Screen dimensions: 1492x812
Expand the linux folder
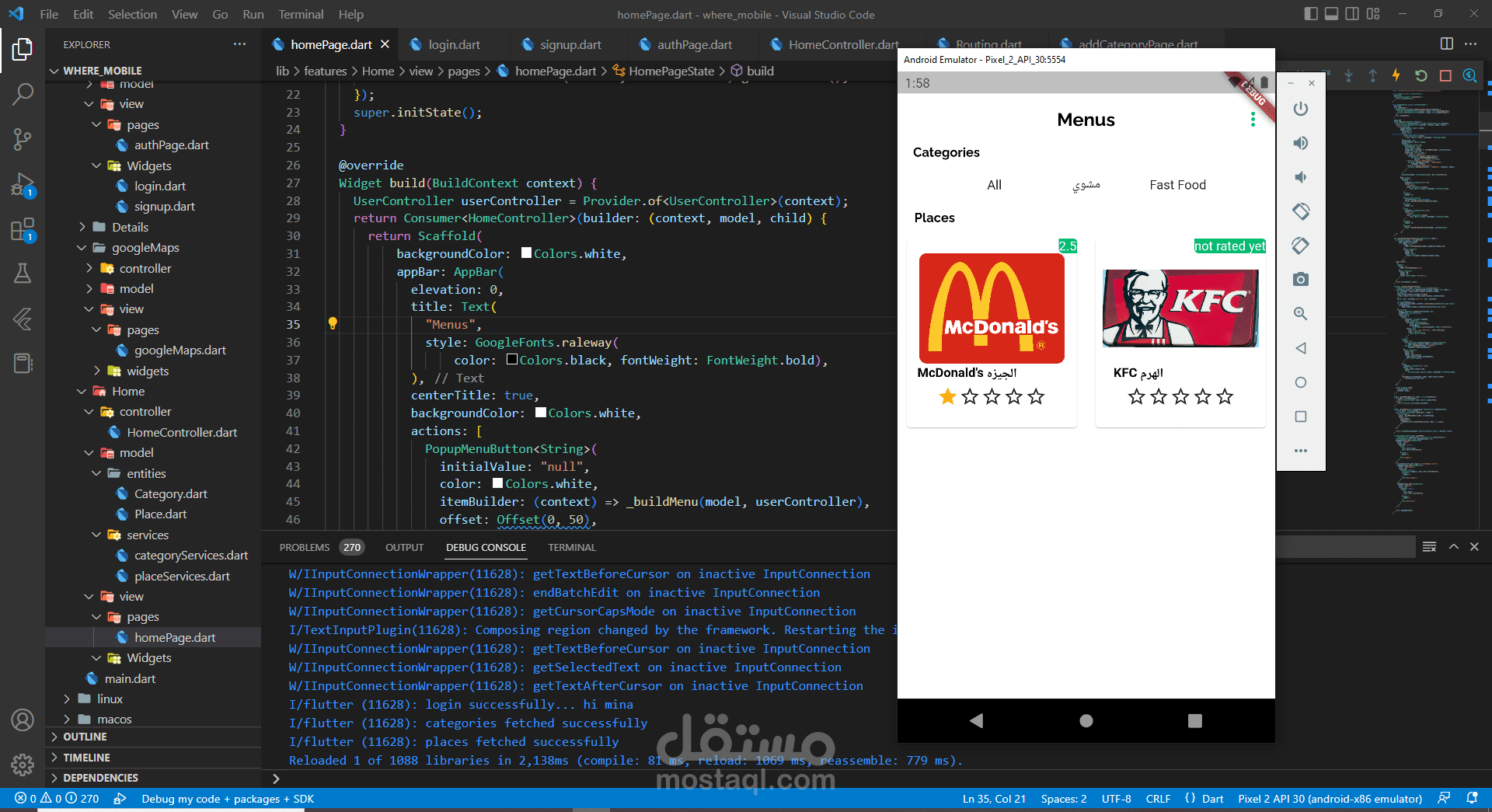[110, 699]
